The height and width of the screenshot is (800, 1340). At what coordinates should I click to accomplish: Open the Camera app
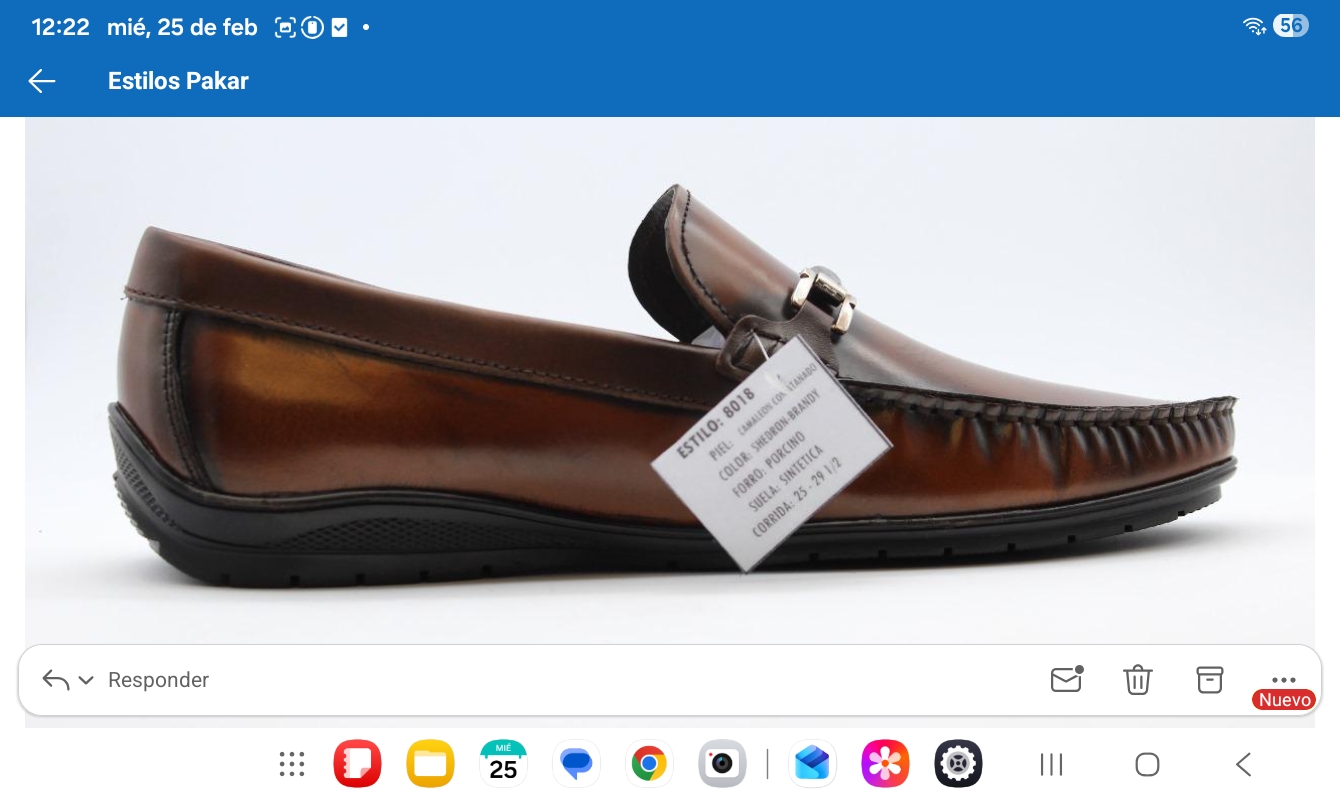point(722,765)
